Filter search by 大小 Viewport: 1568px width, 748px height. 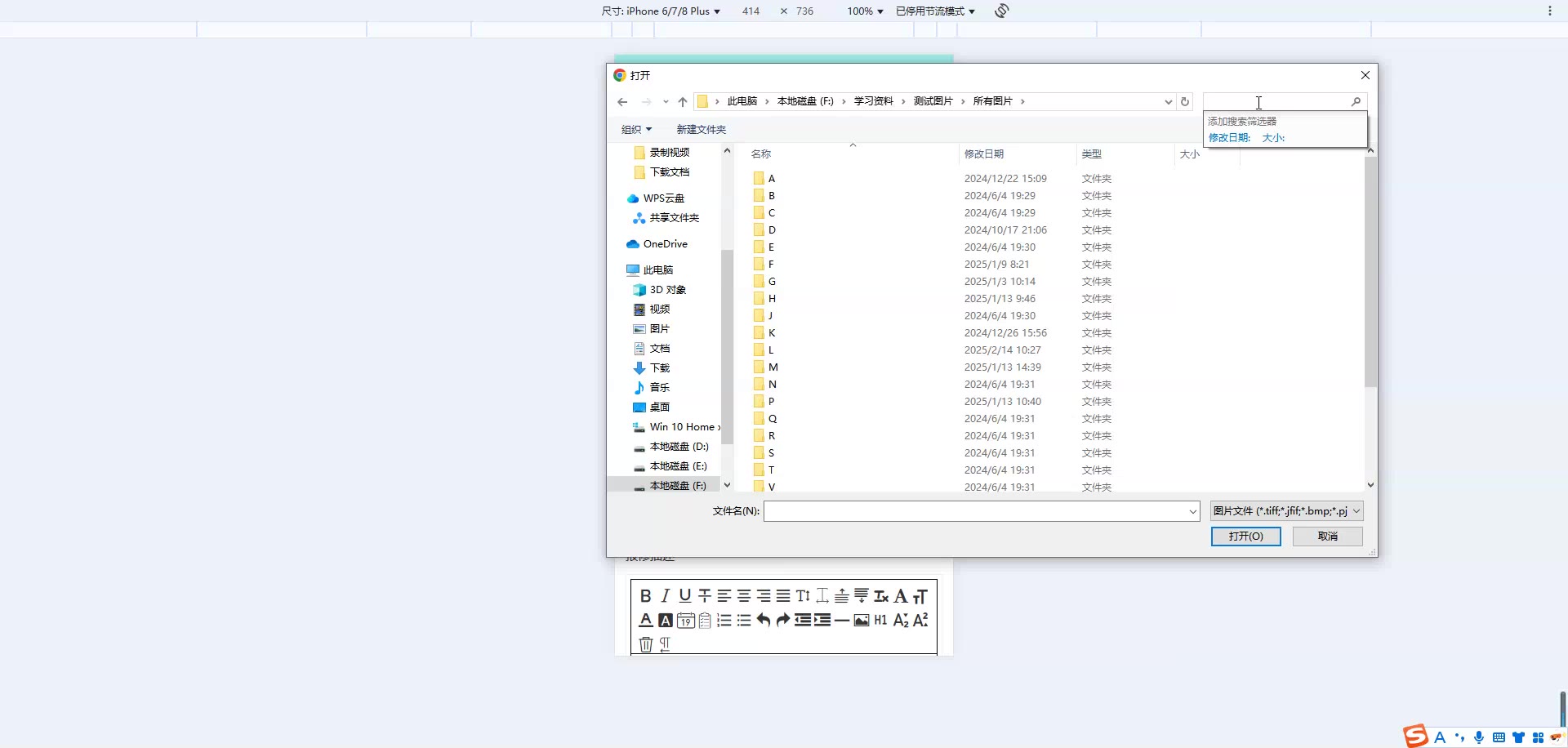click(x=1273, y=138)
